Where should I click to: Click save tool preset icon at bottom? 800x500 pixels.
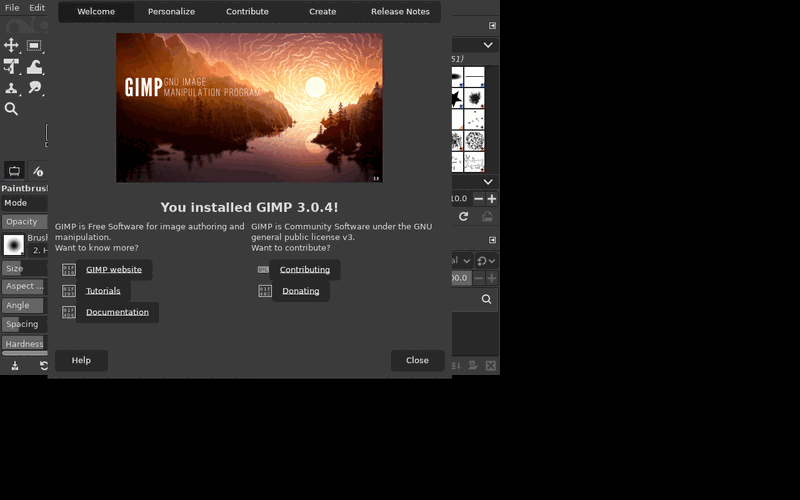(15, 365)
